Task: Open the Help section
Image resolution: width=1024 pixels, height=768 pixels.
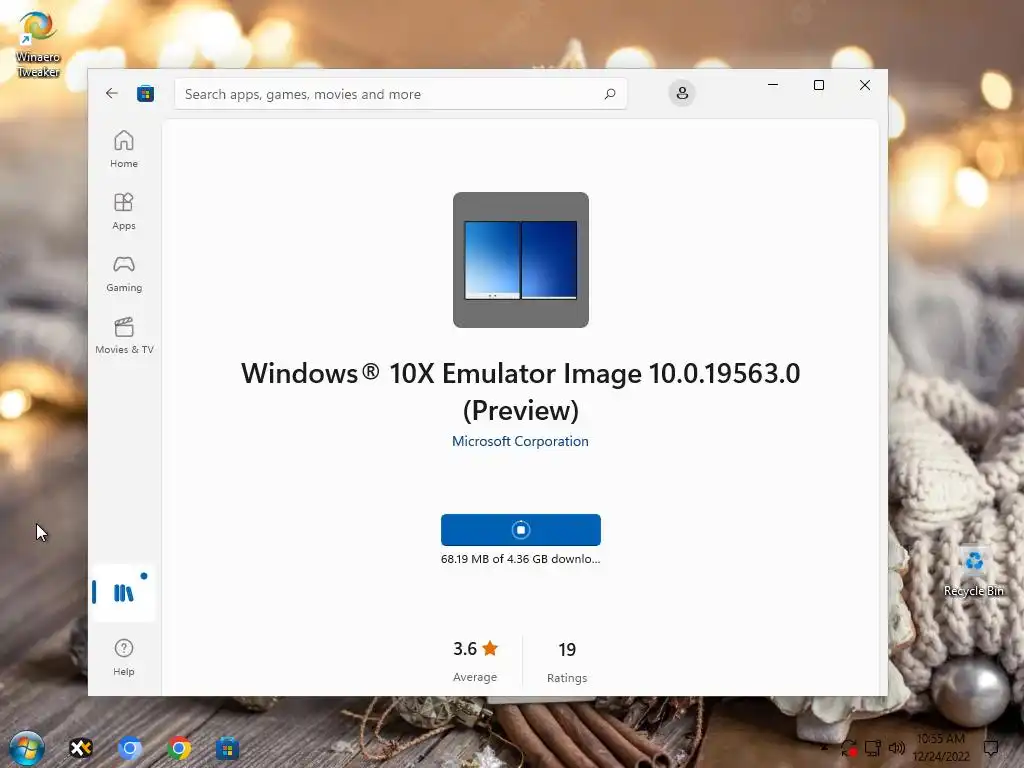Action: tap(123, 658)
